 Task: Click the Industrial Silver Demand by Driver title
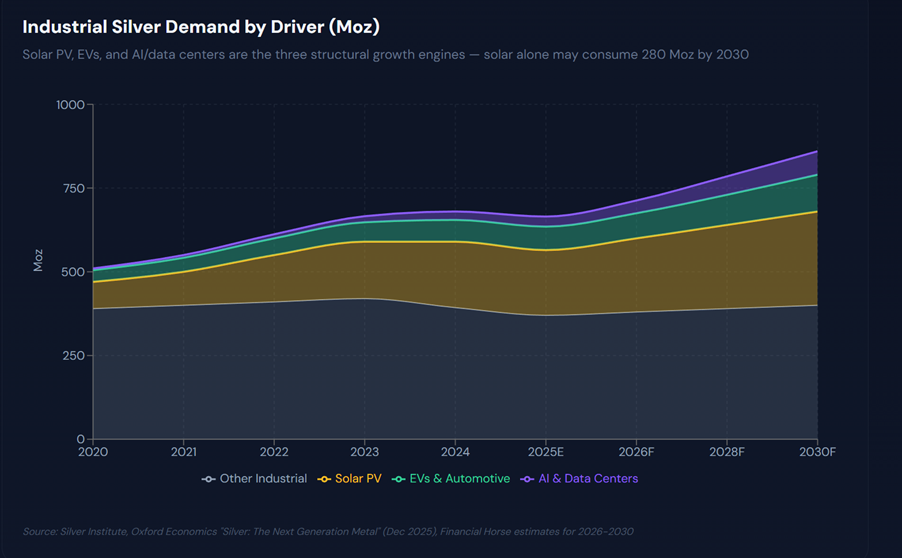[201, 26]
